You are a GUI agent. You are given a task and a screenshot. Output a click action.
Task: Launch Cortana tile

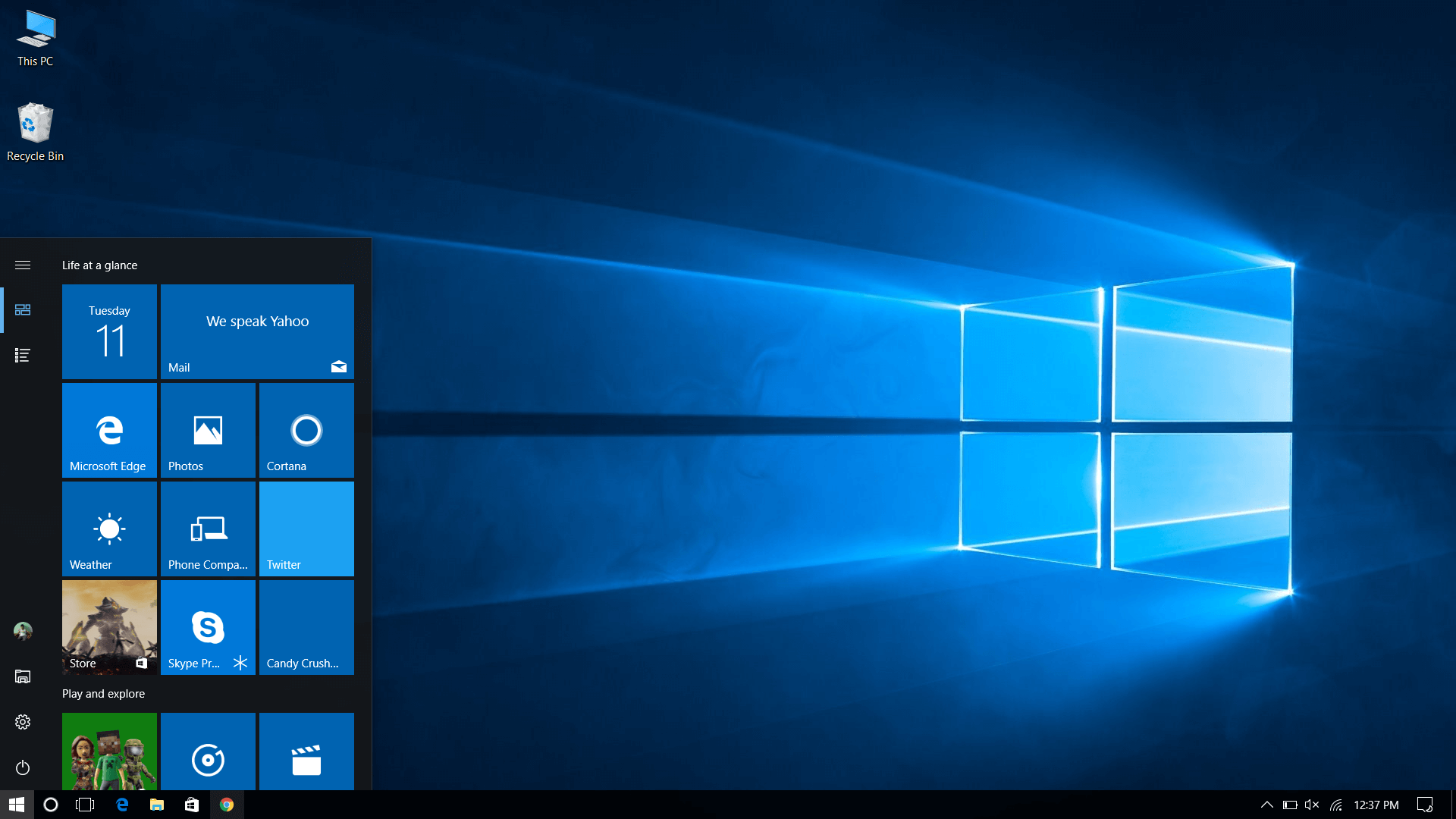pos(305,430)
